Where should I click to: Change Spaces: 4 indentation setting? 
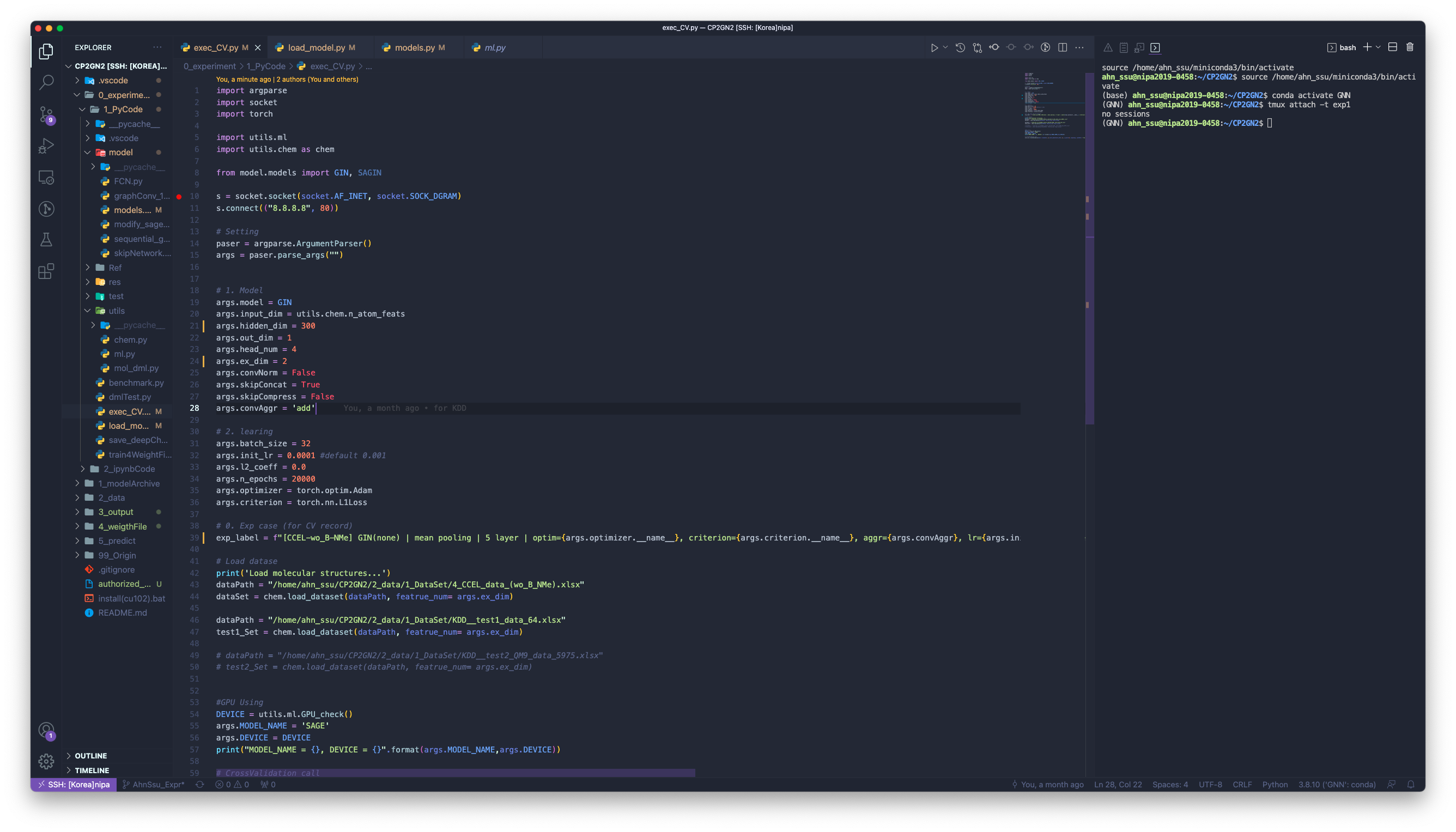1170,785
